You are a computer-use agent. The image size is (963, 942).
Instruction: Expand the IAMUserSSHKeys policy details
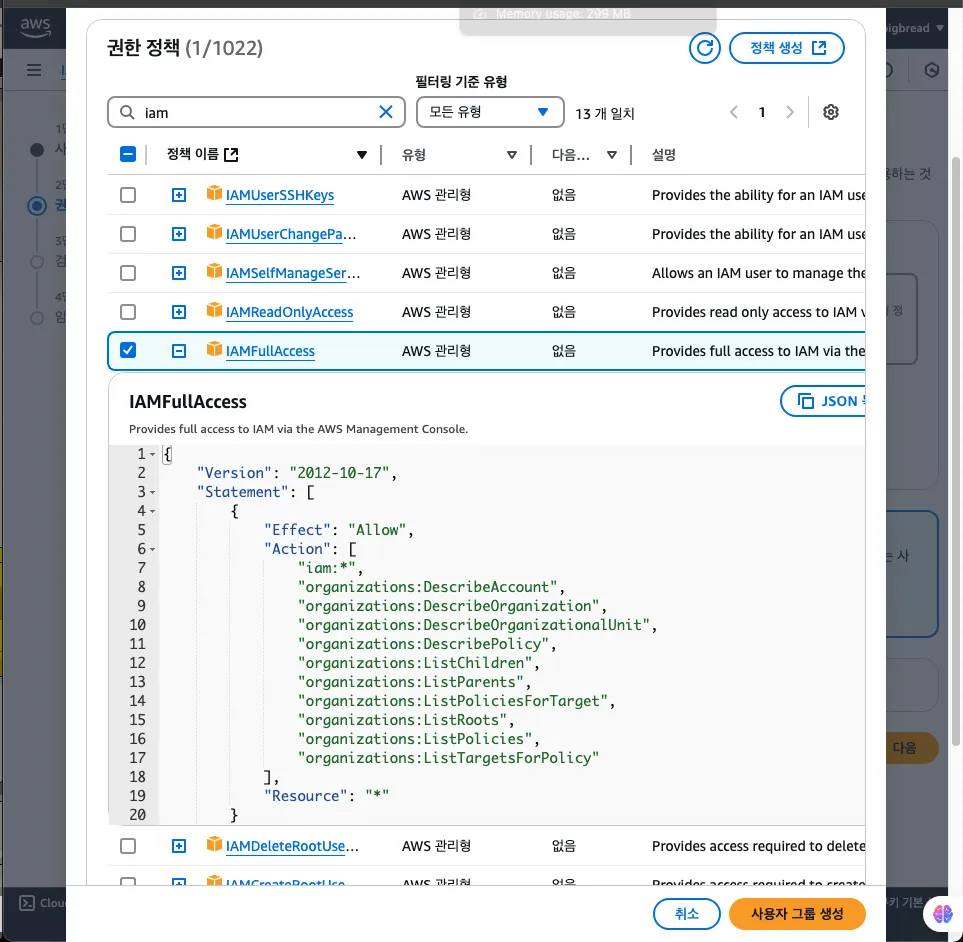(179, 195)
